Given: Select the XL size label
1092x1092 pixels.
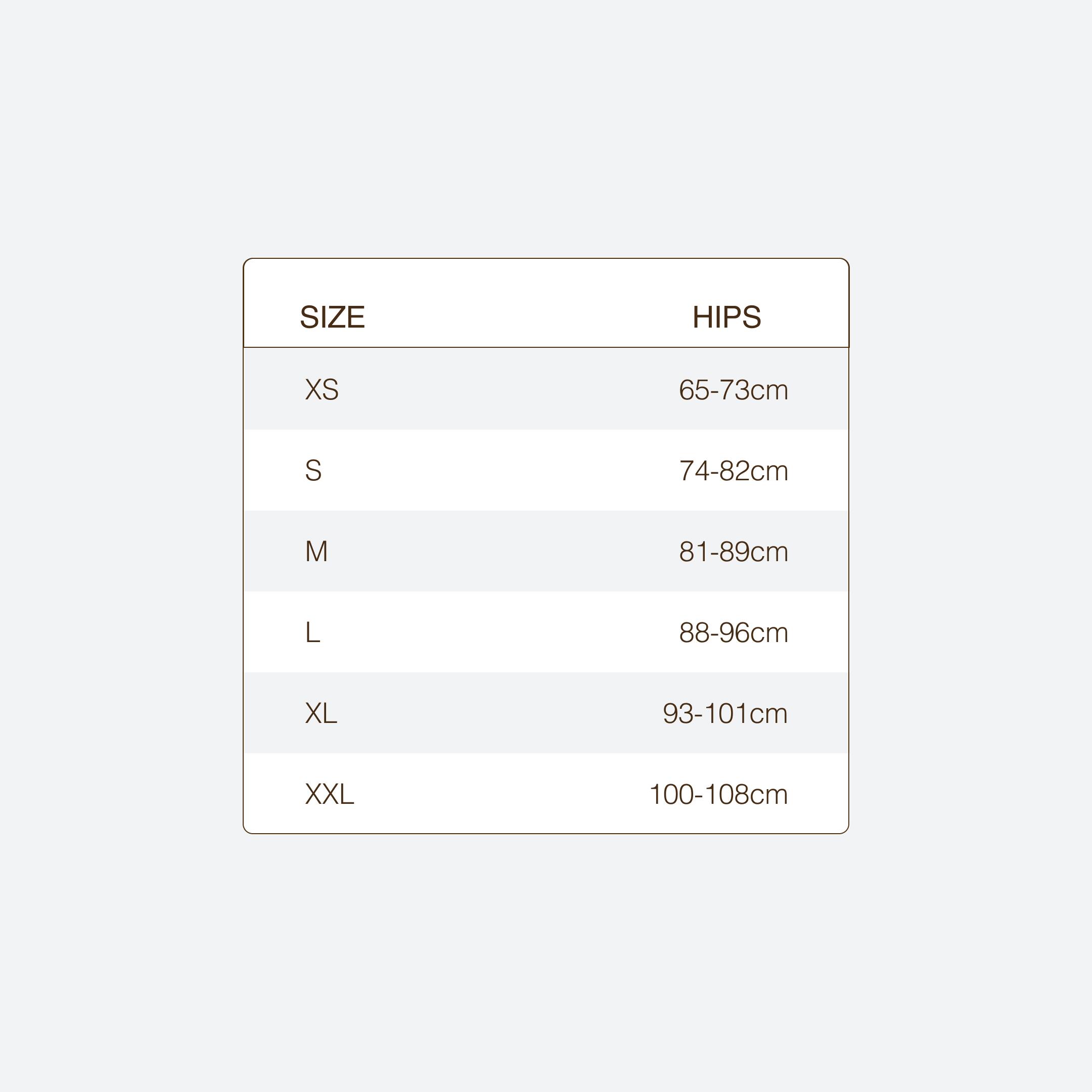Looking at the screenshot, I should tap(321, 713).
